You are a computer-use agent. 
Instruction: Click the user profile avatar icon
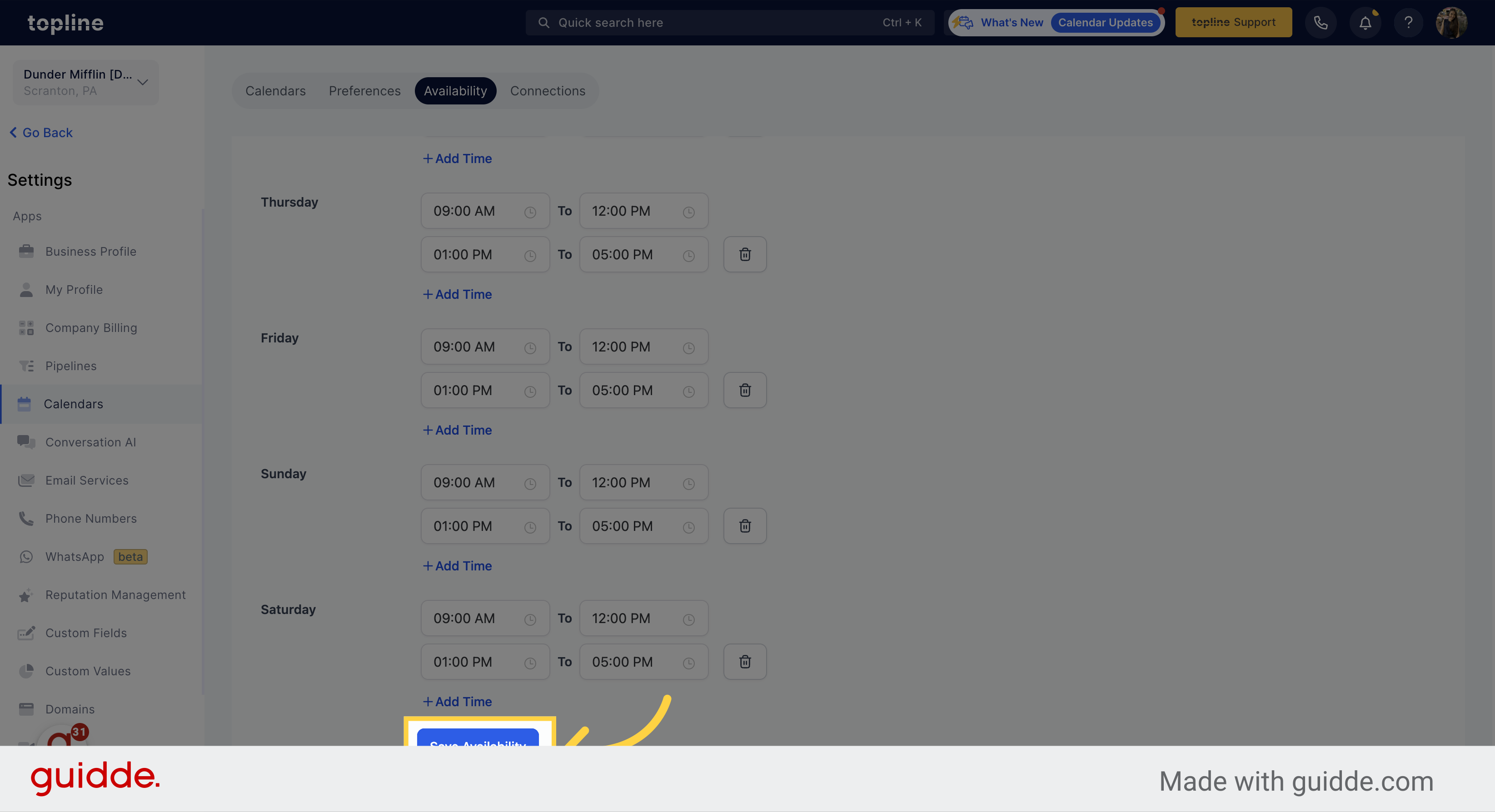click(1452, 22)
